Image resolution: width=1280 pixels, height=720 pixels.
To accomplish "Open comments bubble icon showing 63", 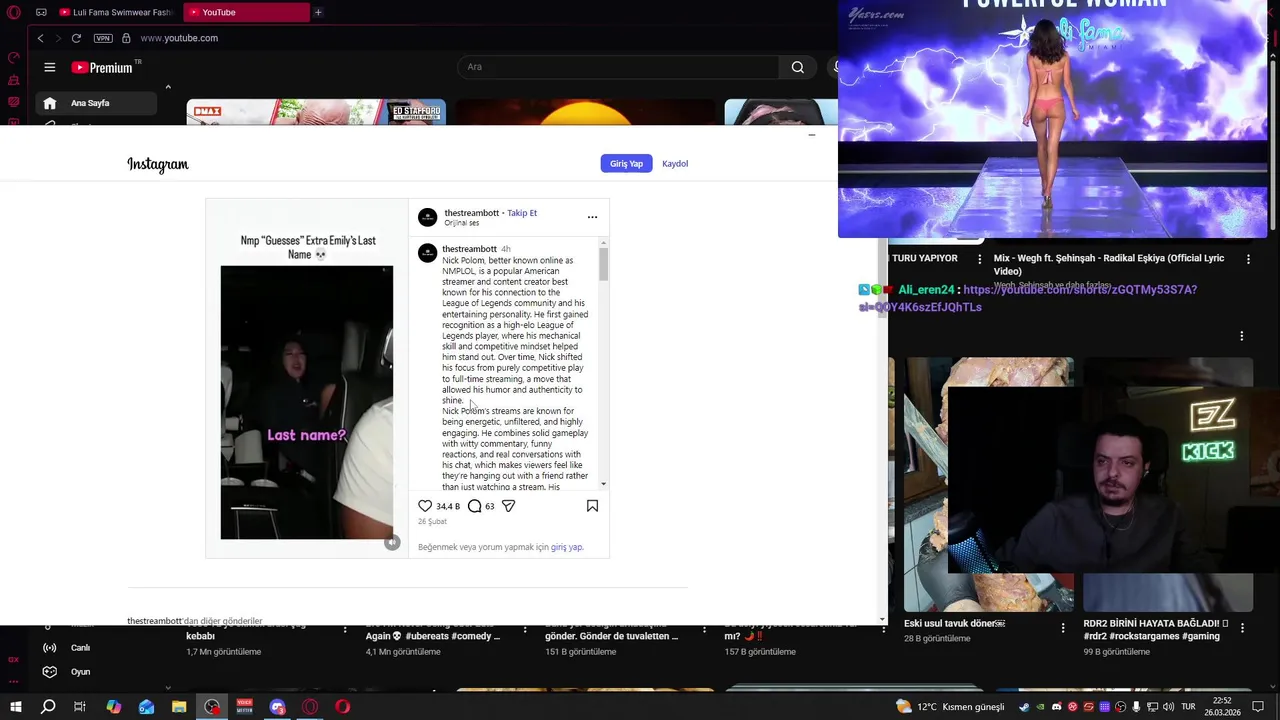I will pos(475,506).
